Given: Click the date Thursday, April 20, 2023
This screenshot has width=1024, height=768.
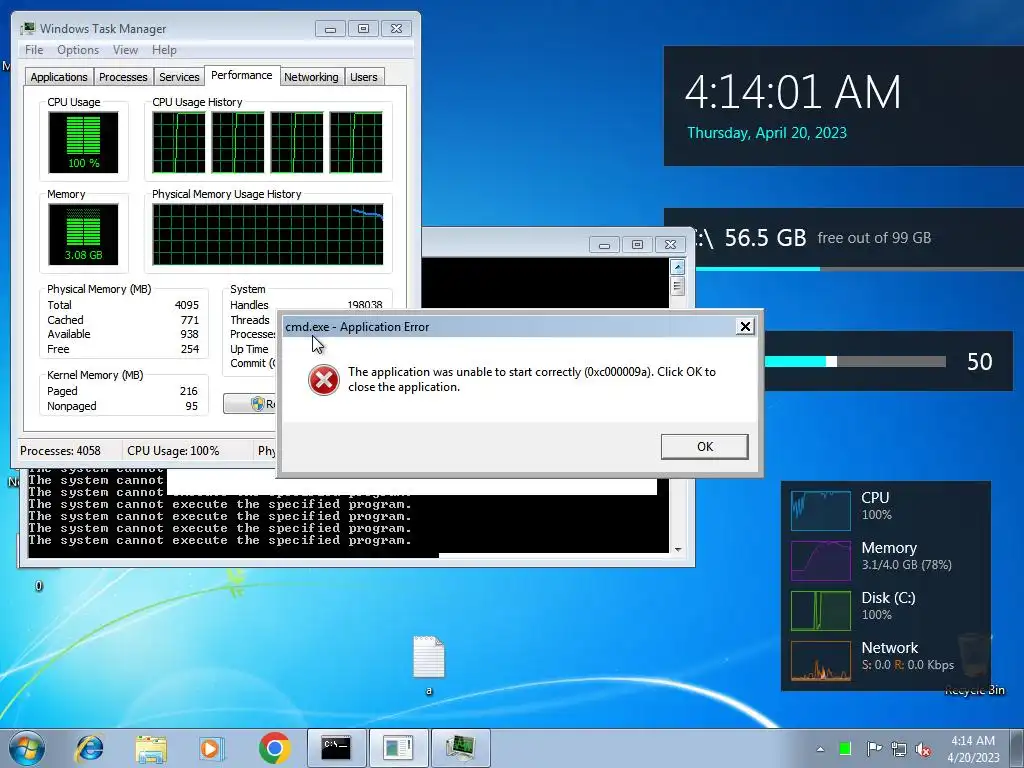Looking at the screenshot, I should 767,133.
